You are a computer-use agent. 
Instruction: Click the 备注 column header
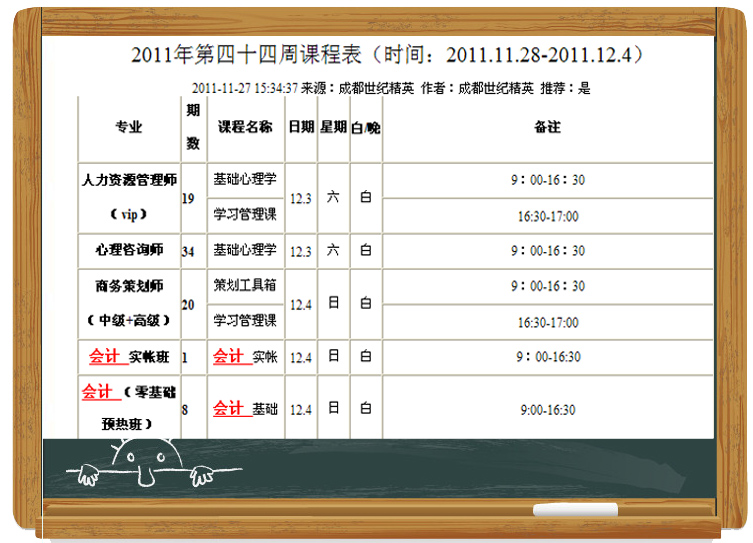[x=547, y=127]
